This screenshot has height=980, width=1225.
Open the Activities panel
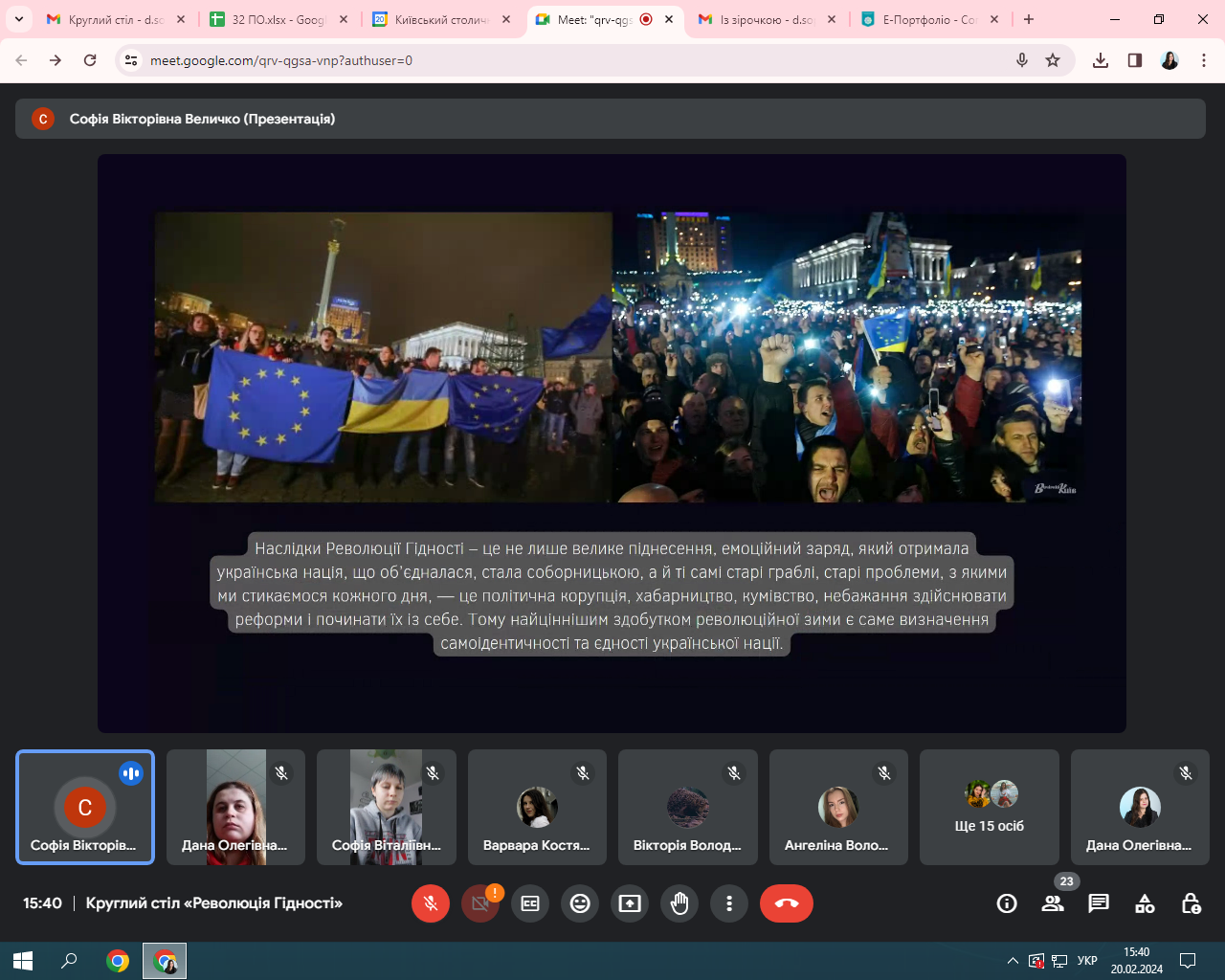[1145, 903]
